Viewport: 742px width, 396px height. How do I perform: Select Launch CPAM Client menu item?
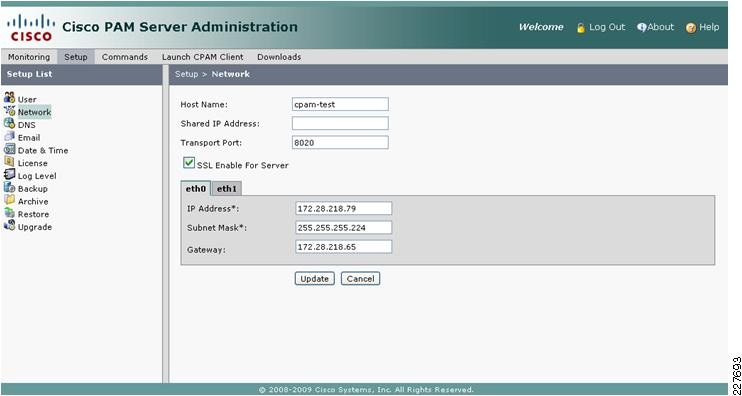203,57
